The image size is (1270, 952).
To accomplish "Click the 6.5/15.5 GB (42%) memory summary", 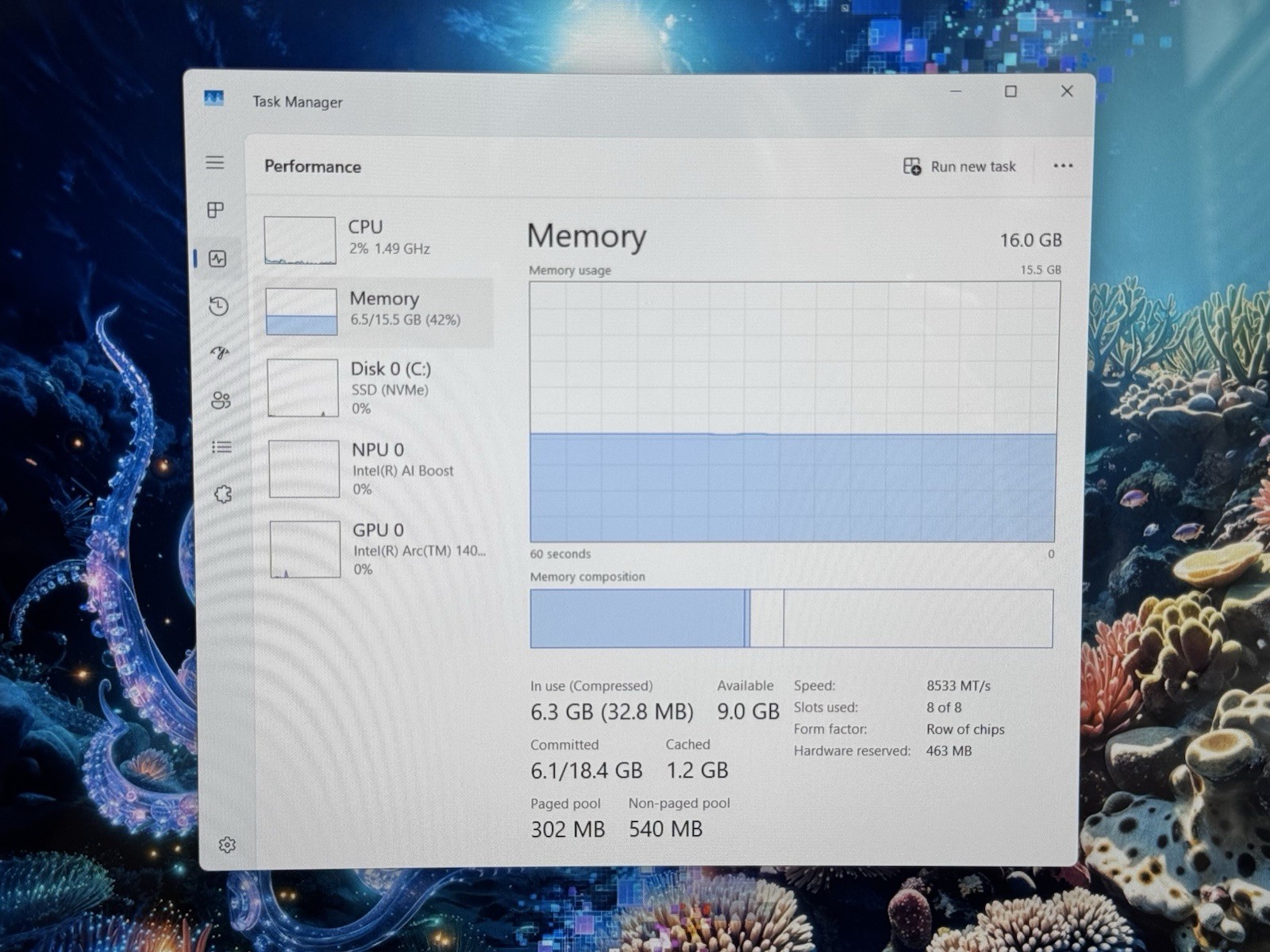I will click(x=406, y=320).
